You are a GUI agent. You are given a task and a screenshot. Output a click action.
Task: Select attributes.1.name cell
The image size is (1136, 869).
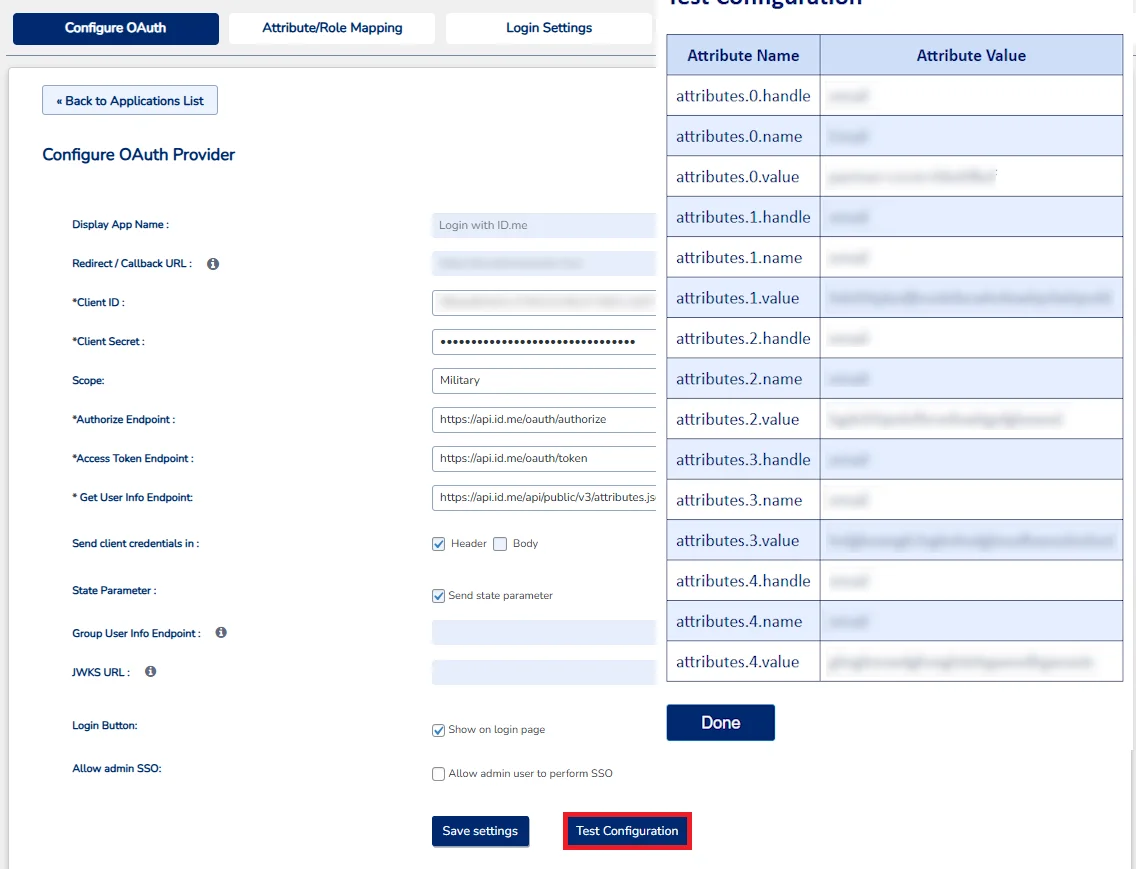tap(743, 257)
